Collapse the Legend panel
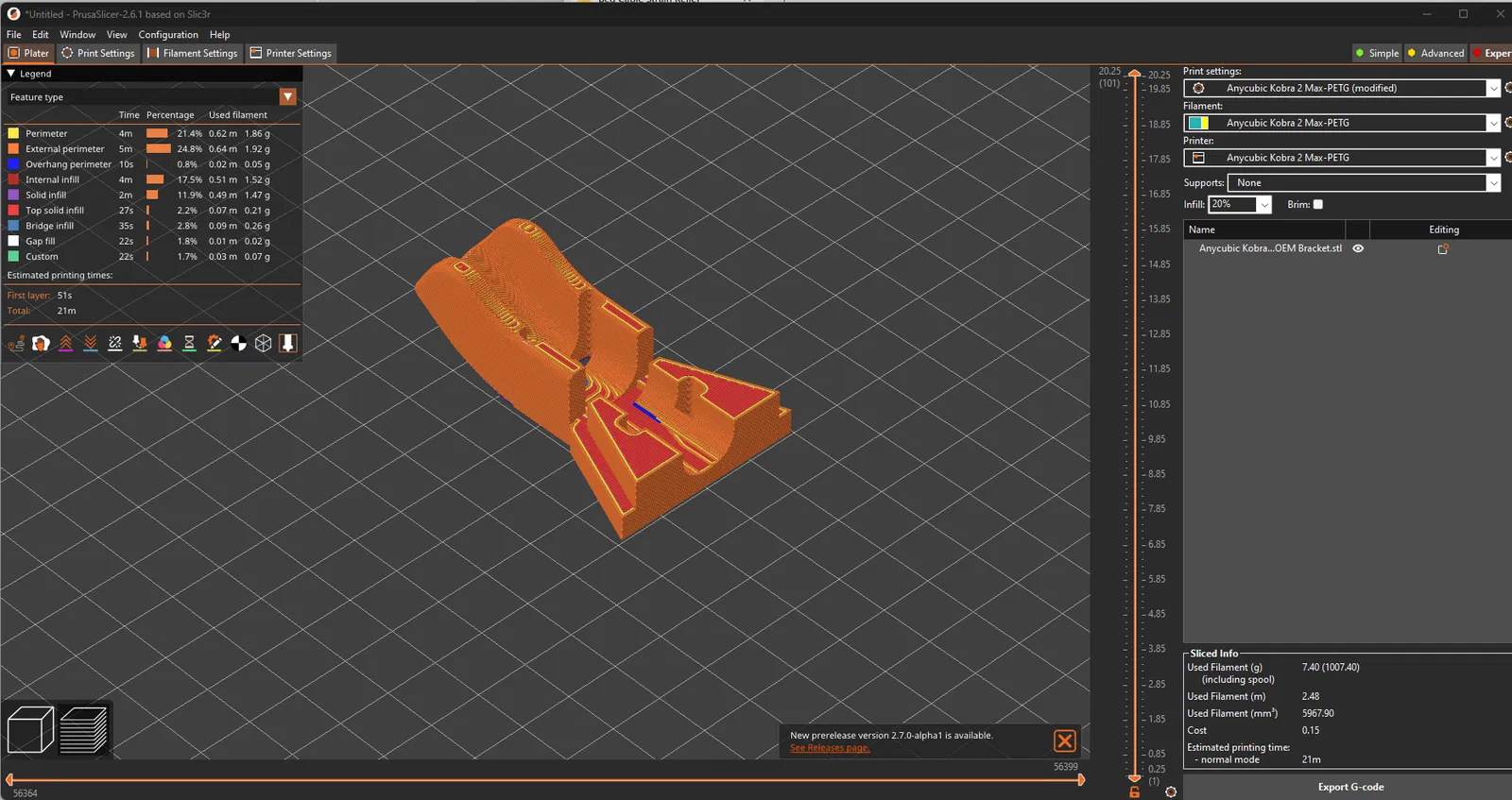Screen dimensions: 1512x800 11,74
